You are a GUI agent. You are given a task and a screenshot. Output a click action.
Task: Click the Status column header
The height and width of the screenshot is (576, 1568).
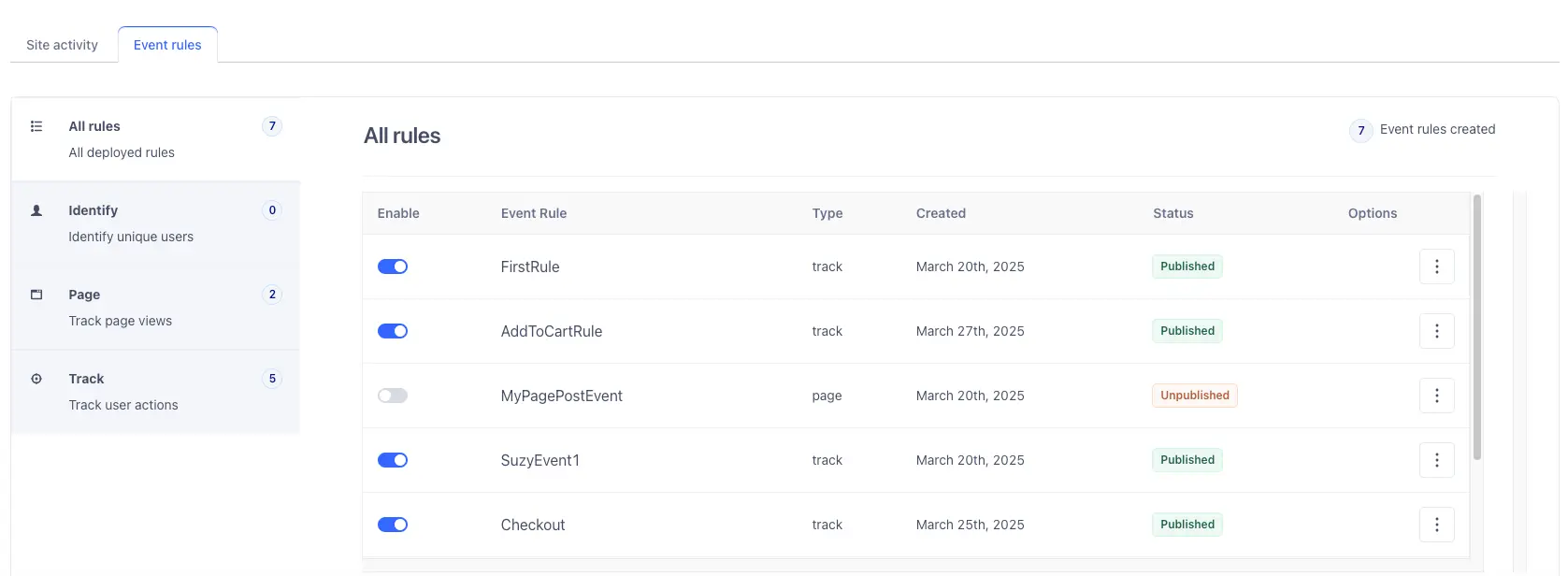click(1173, 213)
